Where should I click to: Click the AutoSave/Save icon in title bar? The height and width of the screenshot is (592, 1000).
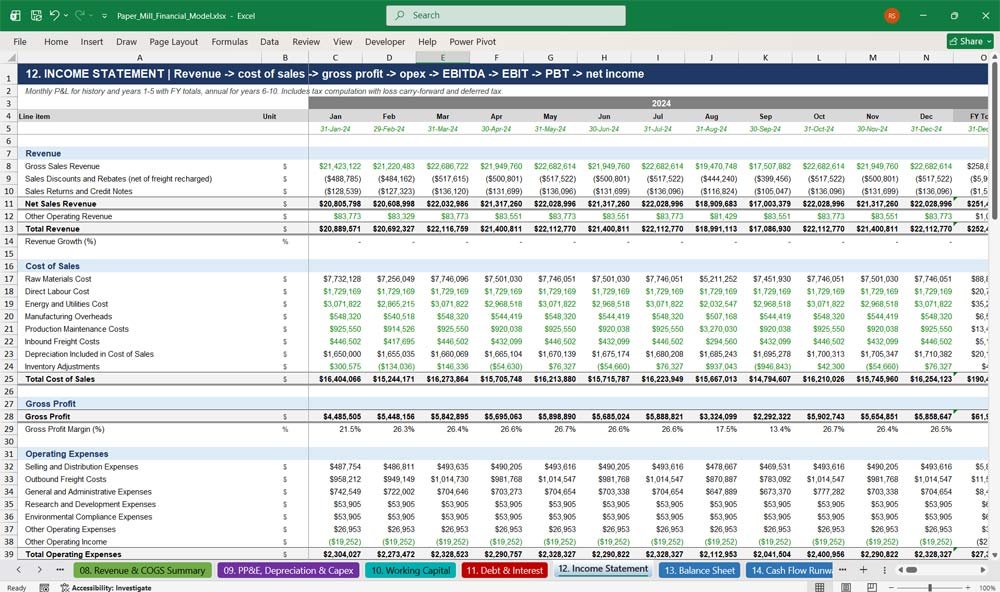click(x=36, y=15)
